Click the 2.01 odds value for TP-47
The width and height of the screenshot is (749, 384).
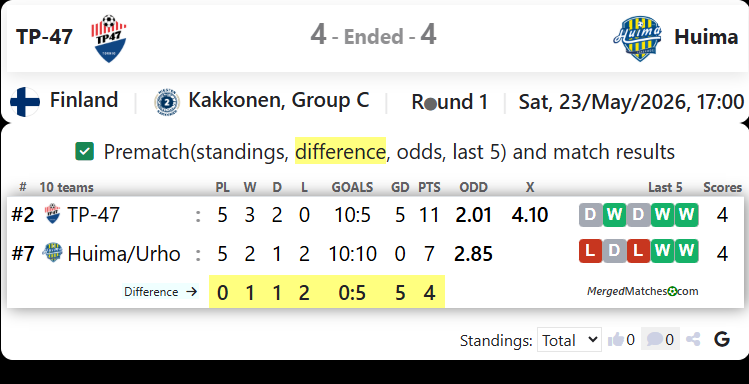(473, 215)
